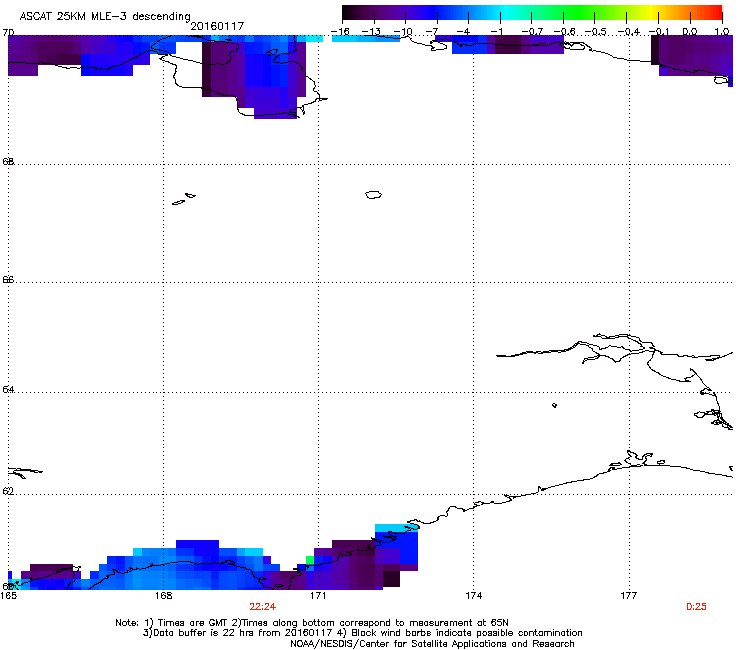Click the red end of the color bar
740x650 pixels.
pos(715,12)
